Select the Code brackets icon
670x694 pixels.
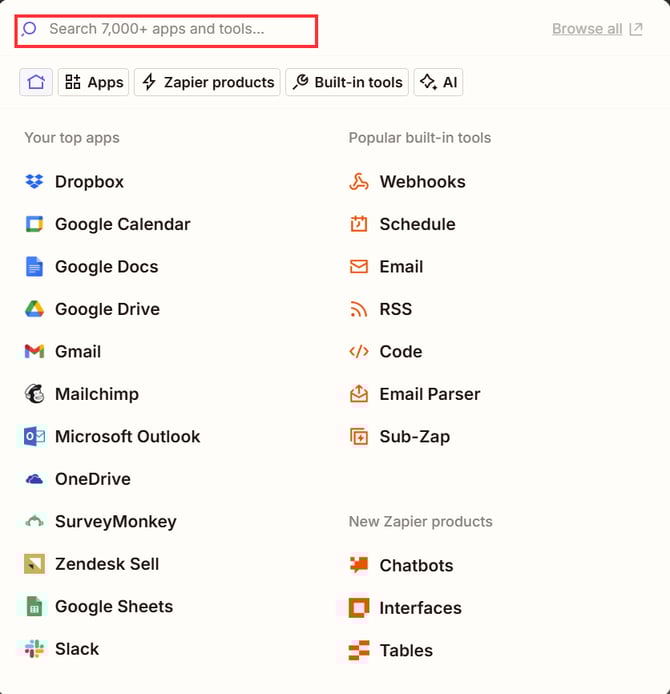pyautogui.click(x=359, y=352)
